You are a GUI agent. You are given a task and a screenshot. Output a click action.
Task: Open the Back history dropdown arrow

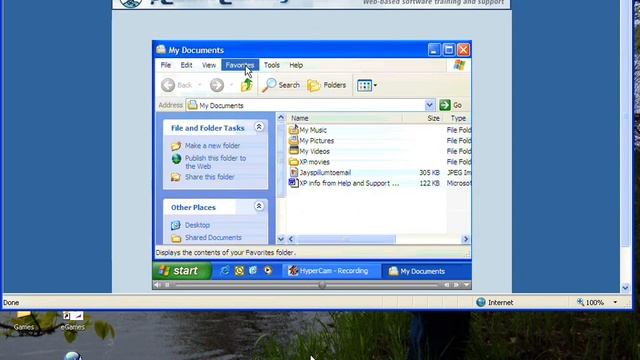coord(200,85)
